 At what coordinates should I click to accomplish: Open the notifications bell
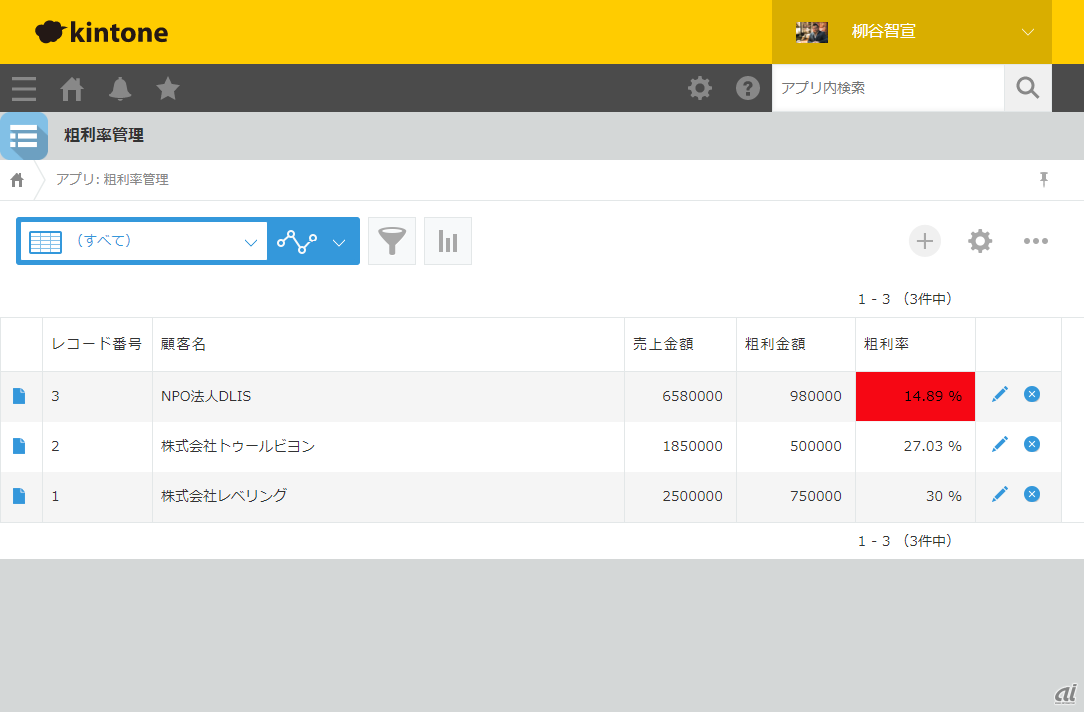(x=120, y=89)
